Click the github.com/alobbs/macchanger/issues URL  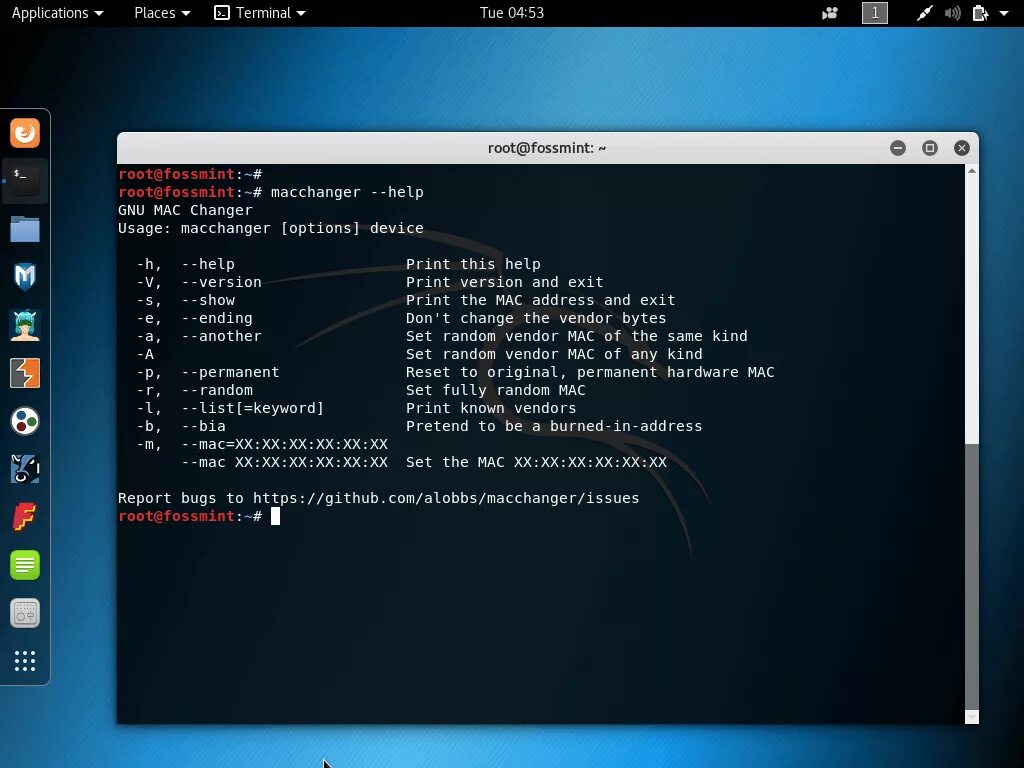(x=446, y=498)
